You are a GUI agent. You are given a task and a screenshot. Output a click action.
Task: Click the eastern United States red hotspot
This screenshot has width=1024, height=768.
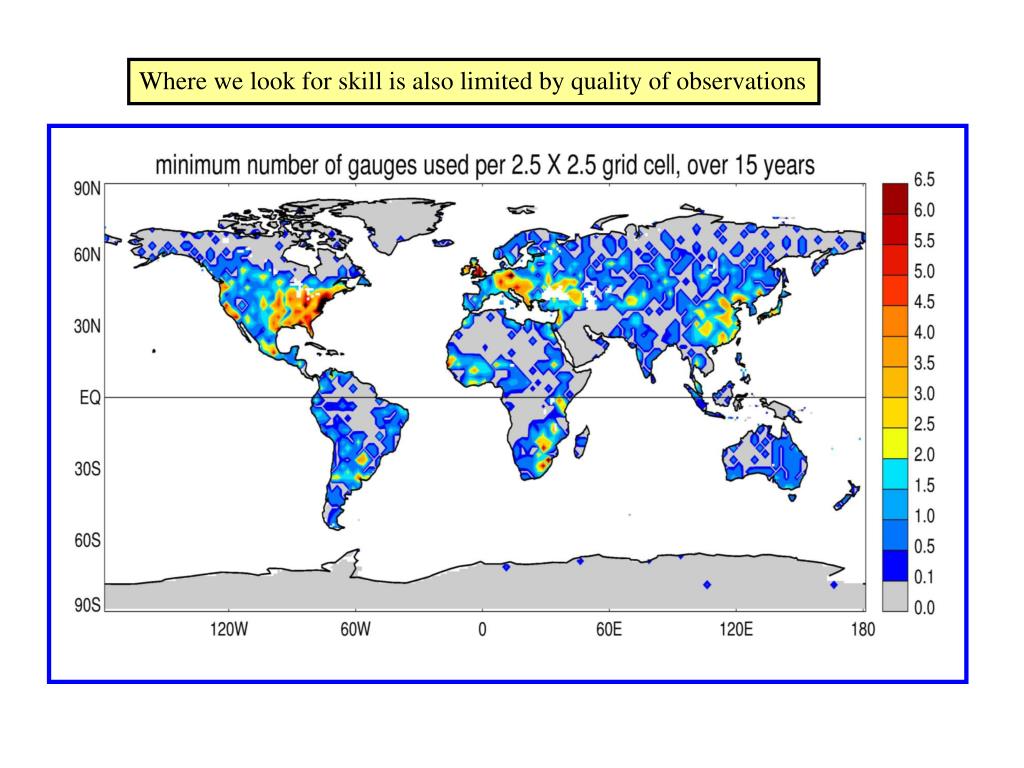pyautogui.click(x=321, y=304)
